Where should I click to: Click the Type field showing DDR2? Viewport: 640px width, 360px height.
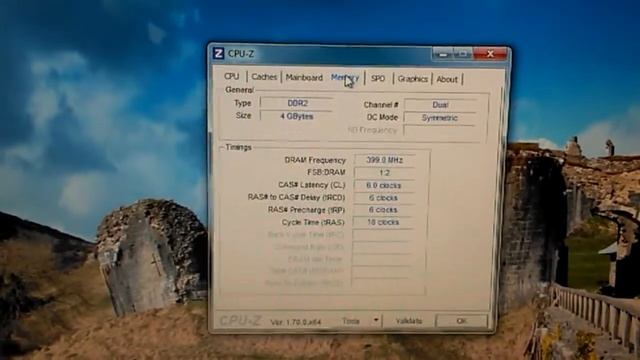tap(297, 103)
